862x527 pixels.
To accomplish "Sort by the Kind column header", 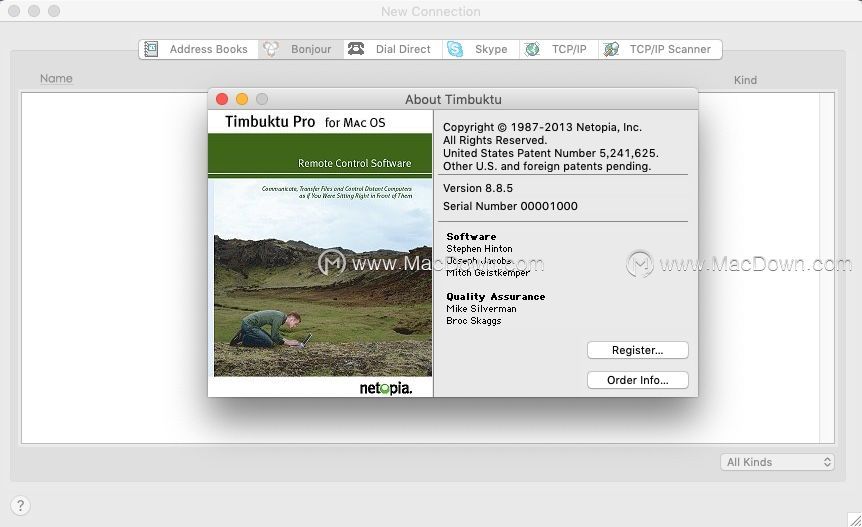I will [745, 80].
